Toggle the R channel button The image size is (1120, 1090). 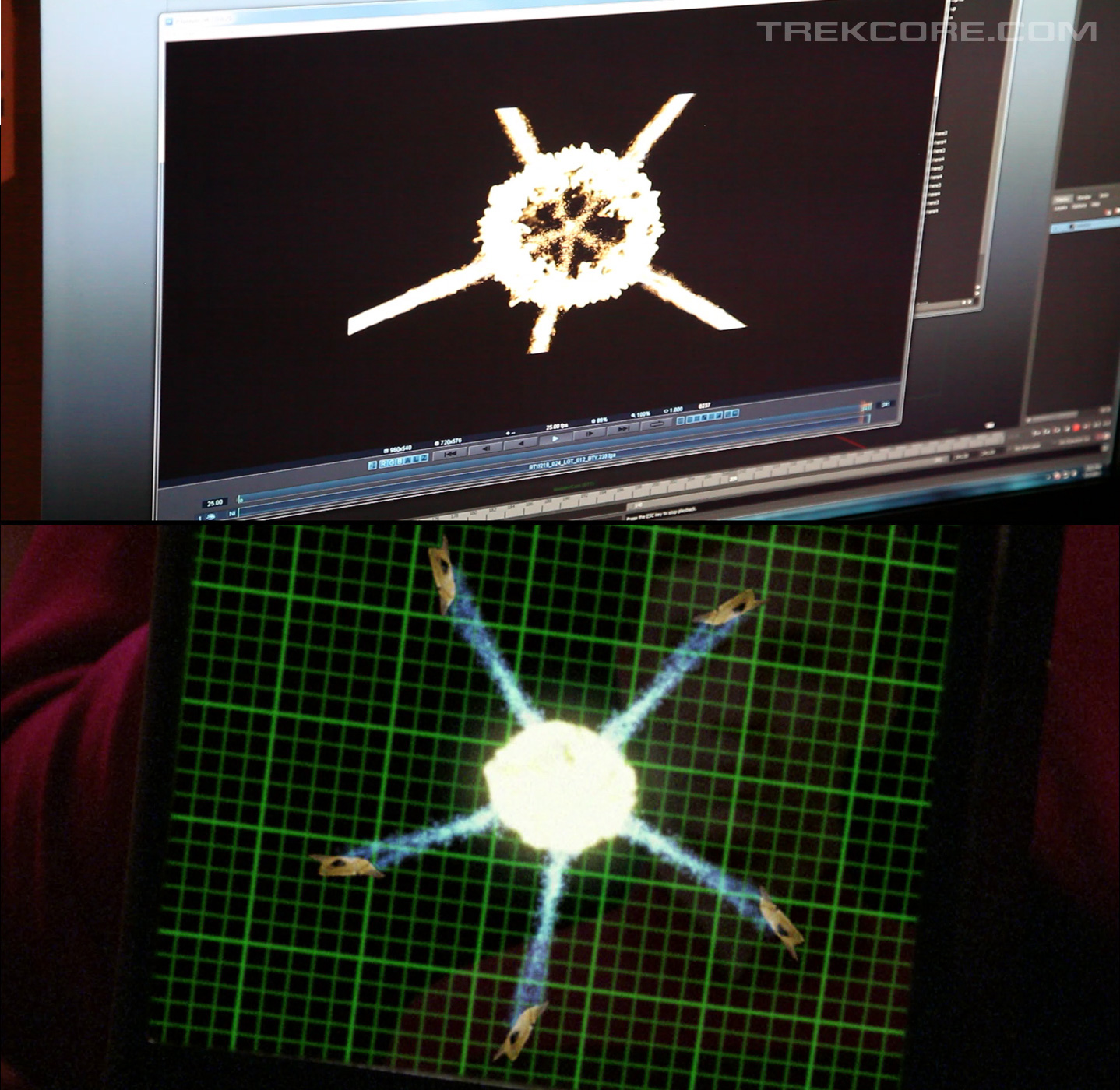point(383,464)
